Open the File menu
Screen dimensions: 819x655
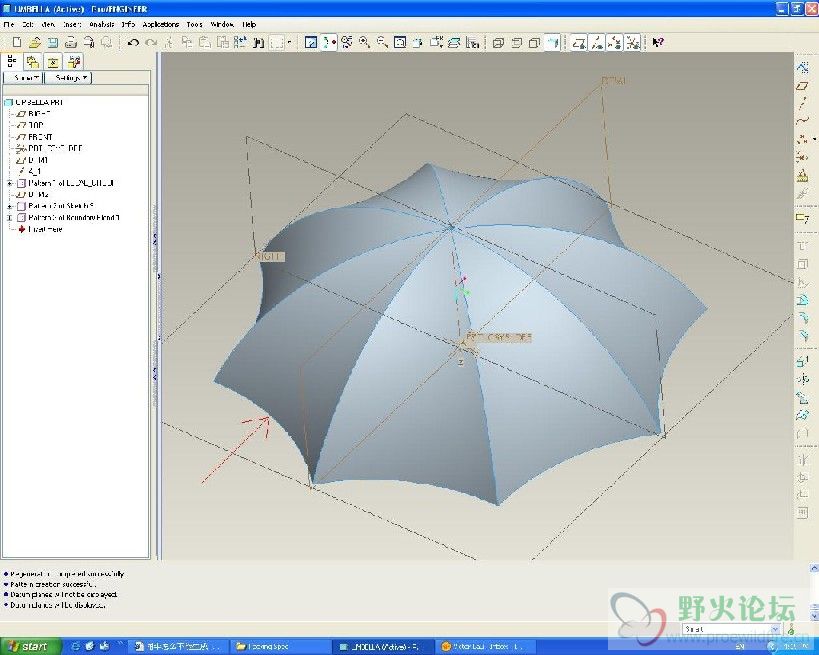point(9,24)
